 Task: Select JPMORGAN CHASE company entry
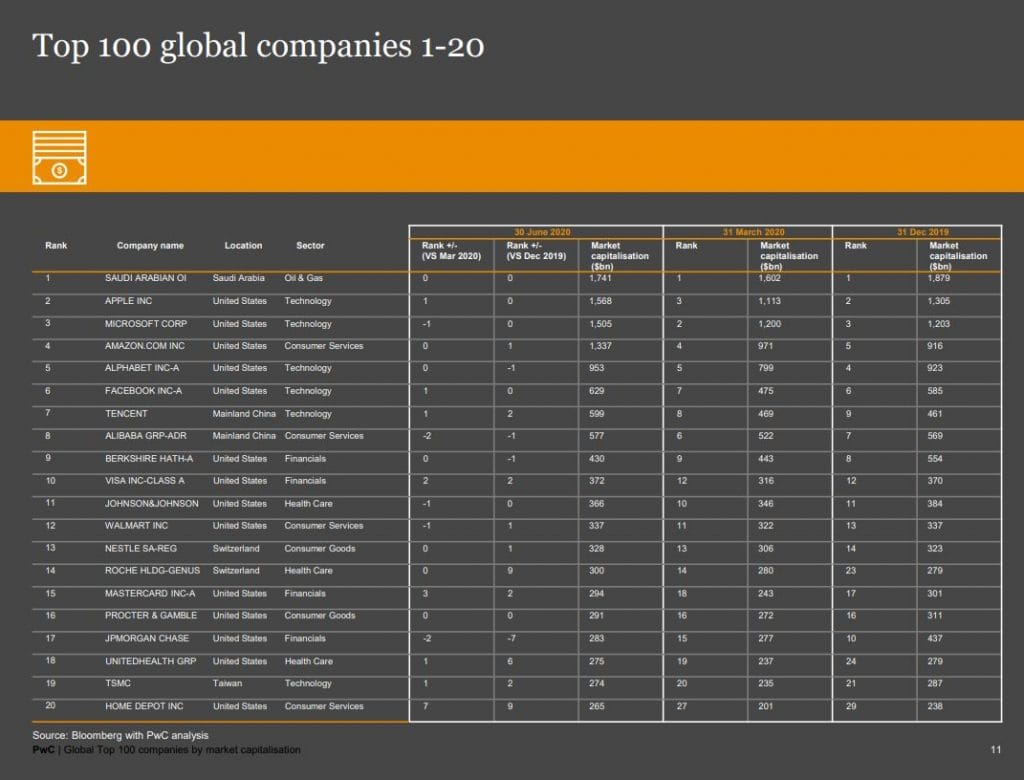point(147,638)
